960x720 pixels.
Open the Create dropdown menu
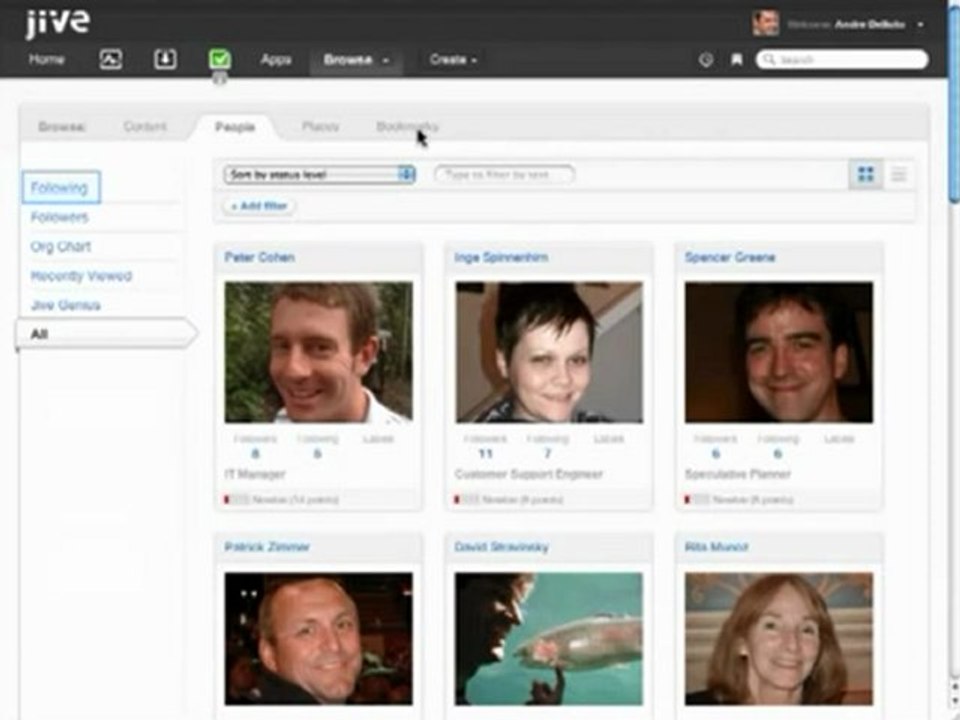coord(453,60)
